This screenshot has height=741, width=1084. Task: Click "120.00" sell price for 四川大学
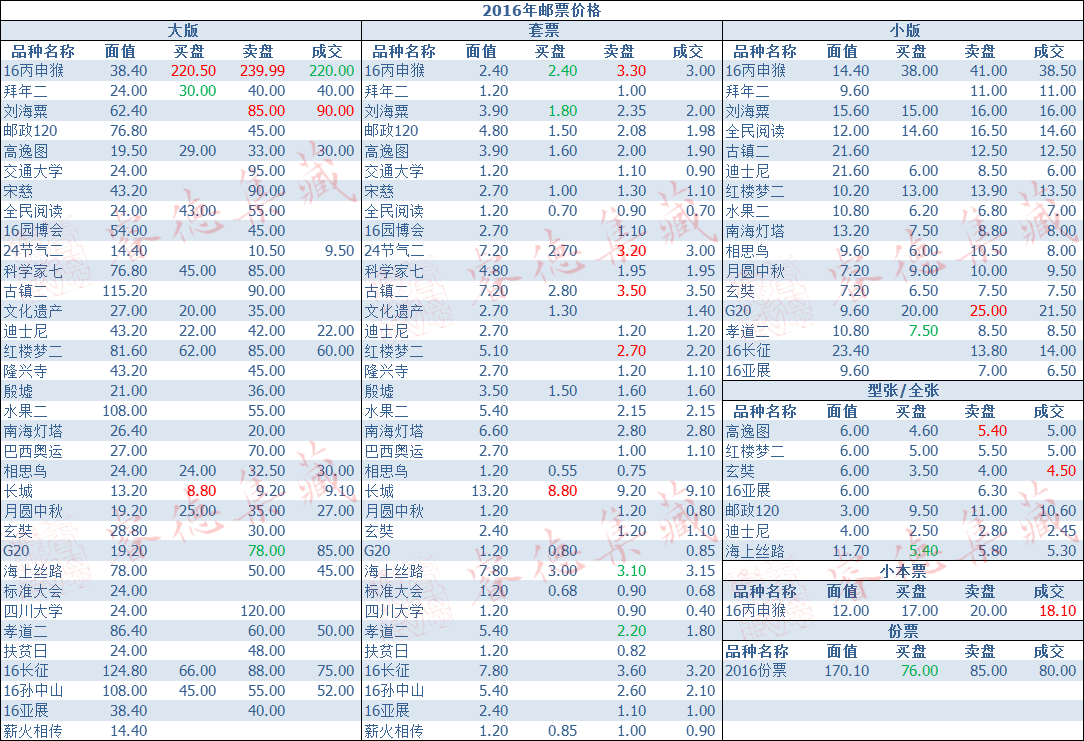pos(263,611)
